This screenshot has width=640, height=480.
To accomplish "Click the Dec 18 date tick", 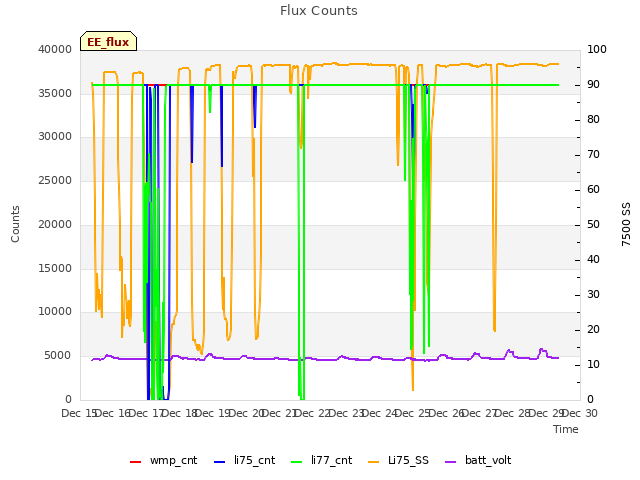I will pyautogui.click(x=180, y=413).
